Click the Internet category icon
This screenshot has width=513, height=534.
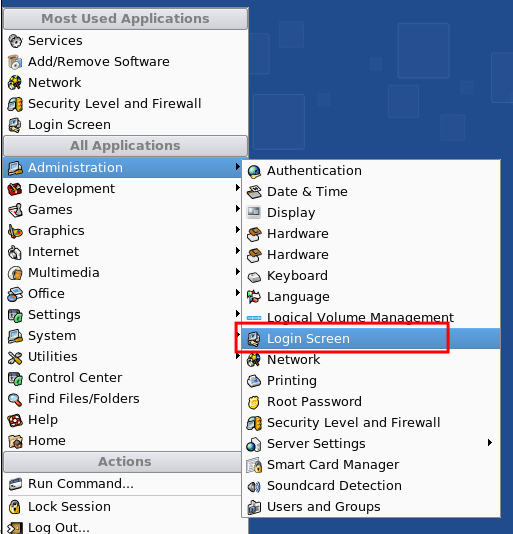pos(15,252)
